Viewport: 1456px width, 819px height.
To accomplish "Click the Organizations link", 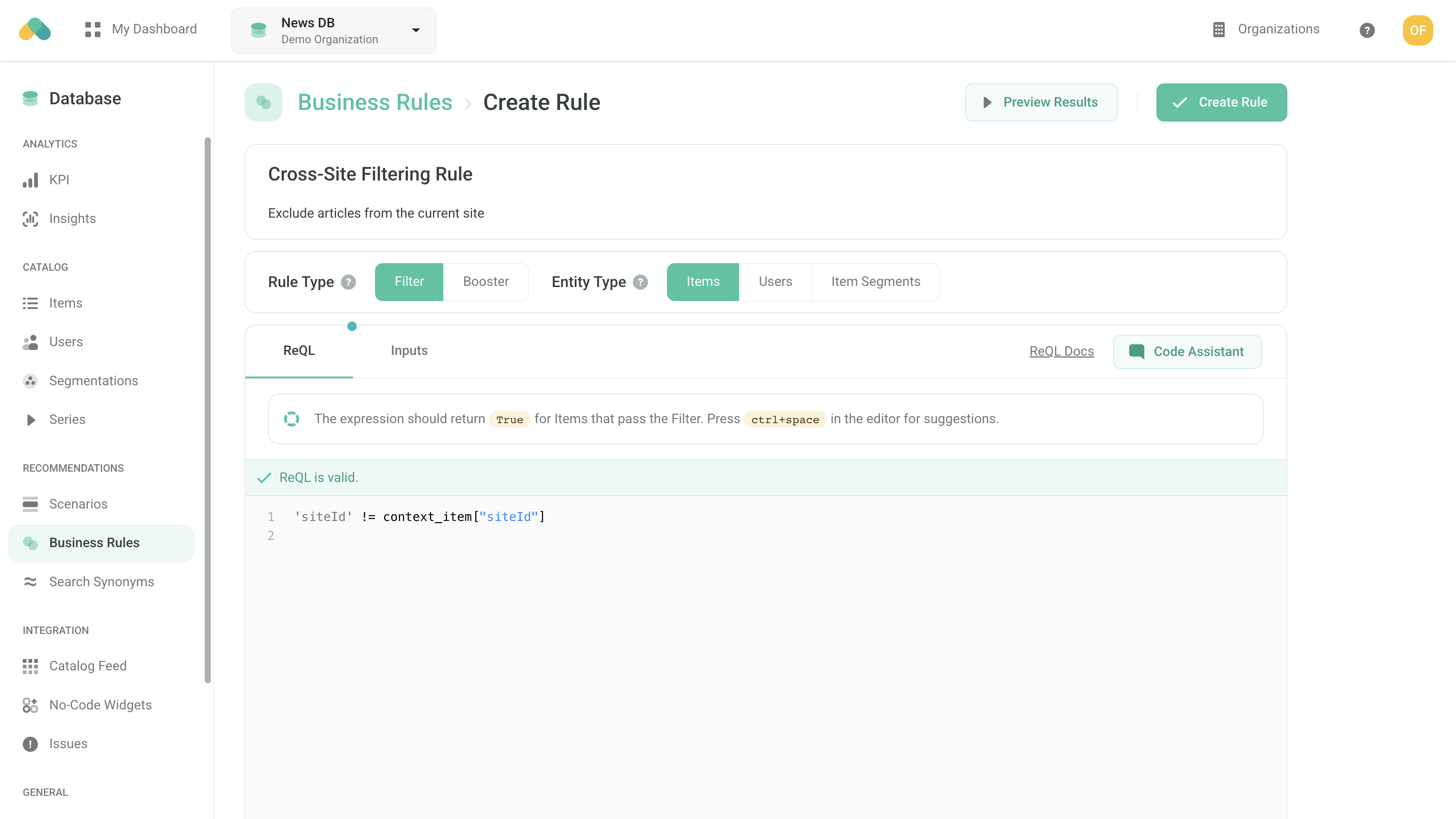I will [1266, 30].
